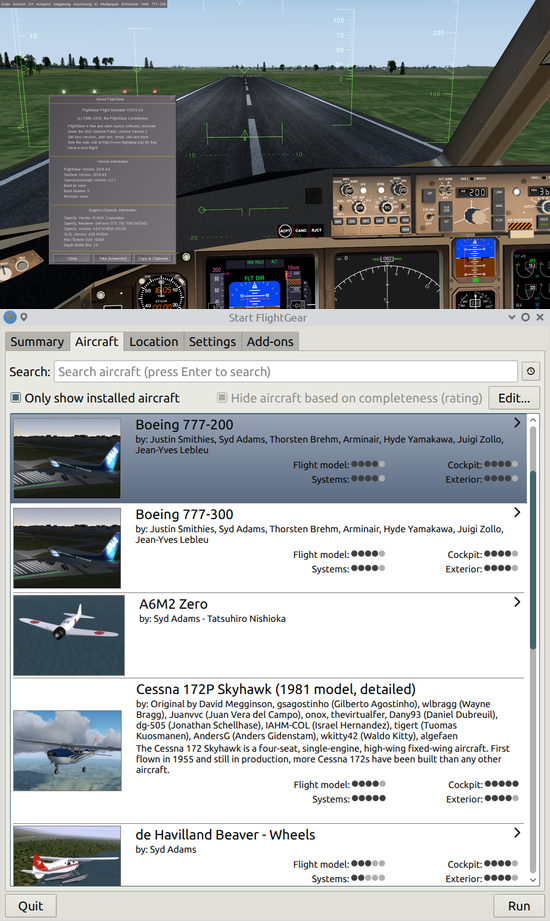
Task: Click the pin icon in launcher title bar
Action: point(24,317)
